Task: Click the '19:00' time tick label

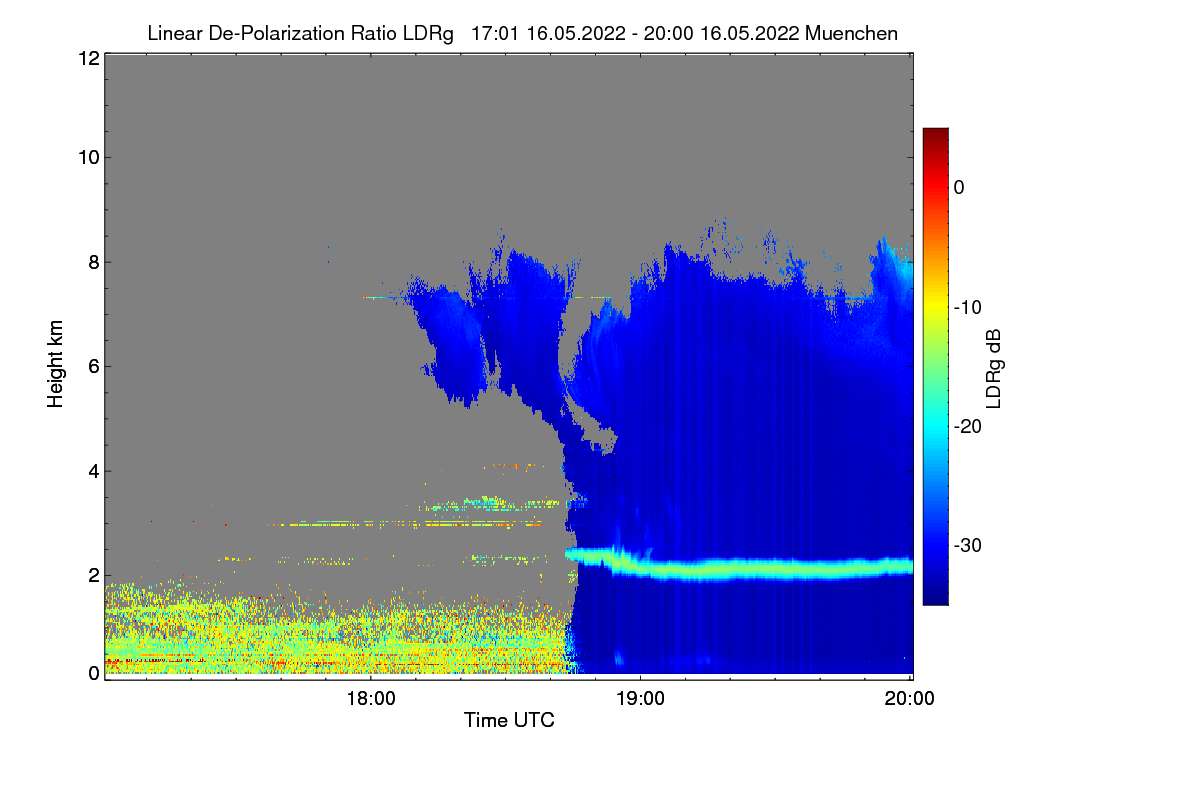Action: [x=640, y=699]
